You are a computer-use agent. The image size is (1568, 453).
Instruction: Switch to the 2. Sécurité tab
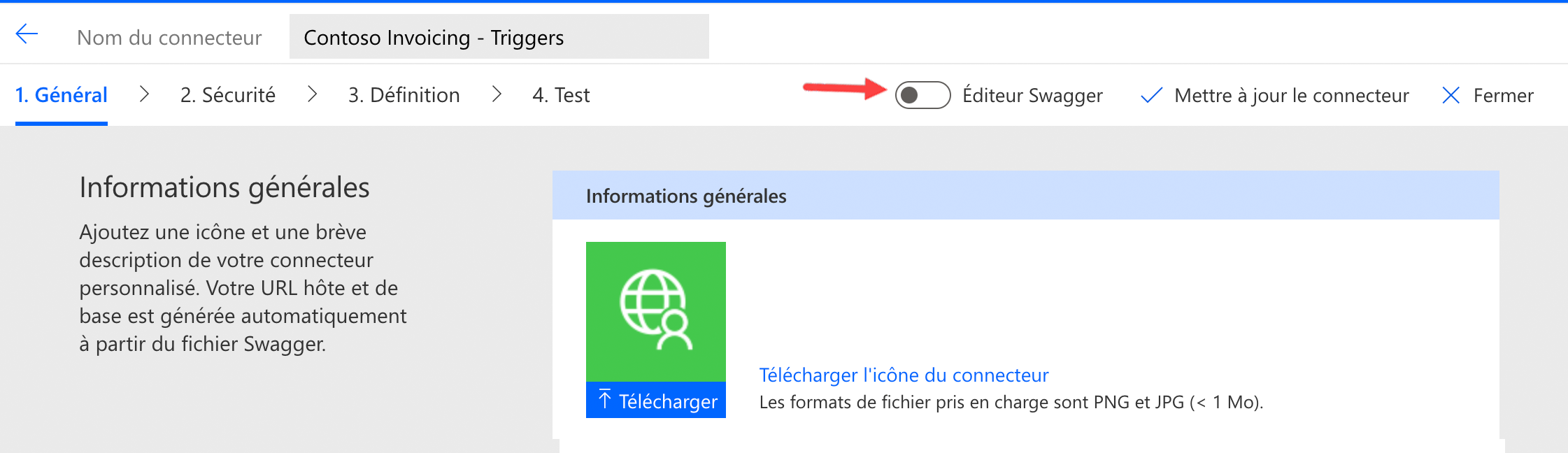coord(228,95)
